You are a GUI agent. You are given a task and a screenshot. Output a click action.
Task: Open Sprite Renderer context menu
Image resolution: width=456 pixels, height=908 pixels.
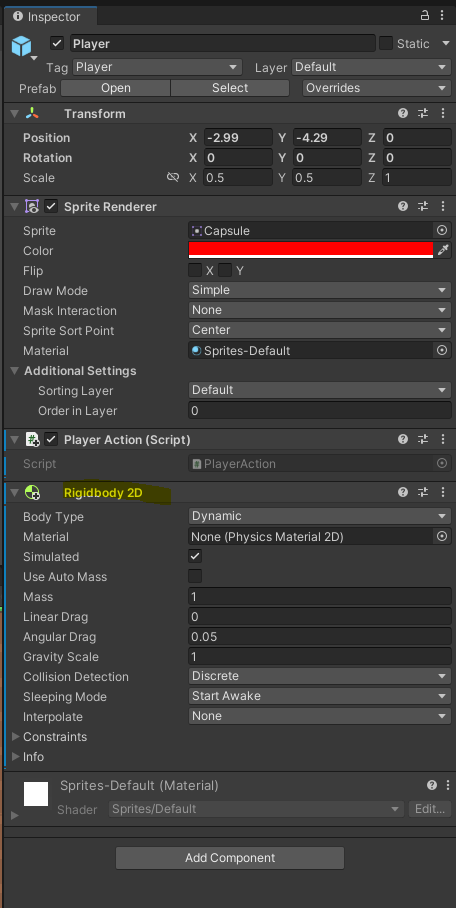click(x=443, y=206)
